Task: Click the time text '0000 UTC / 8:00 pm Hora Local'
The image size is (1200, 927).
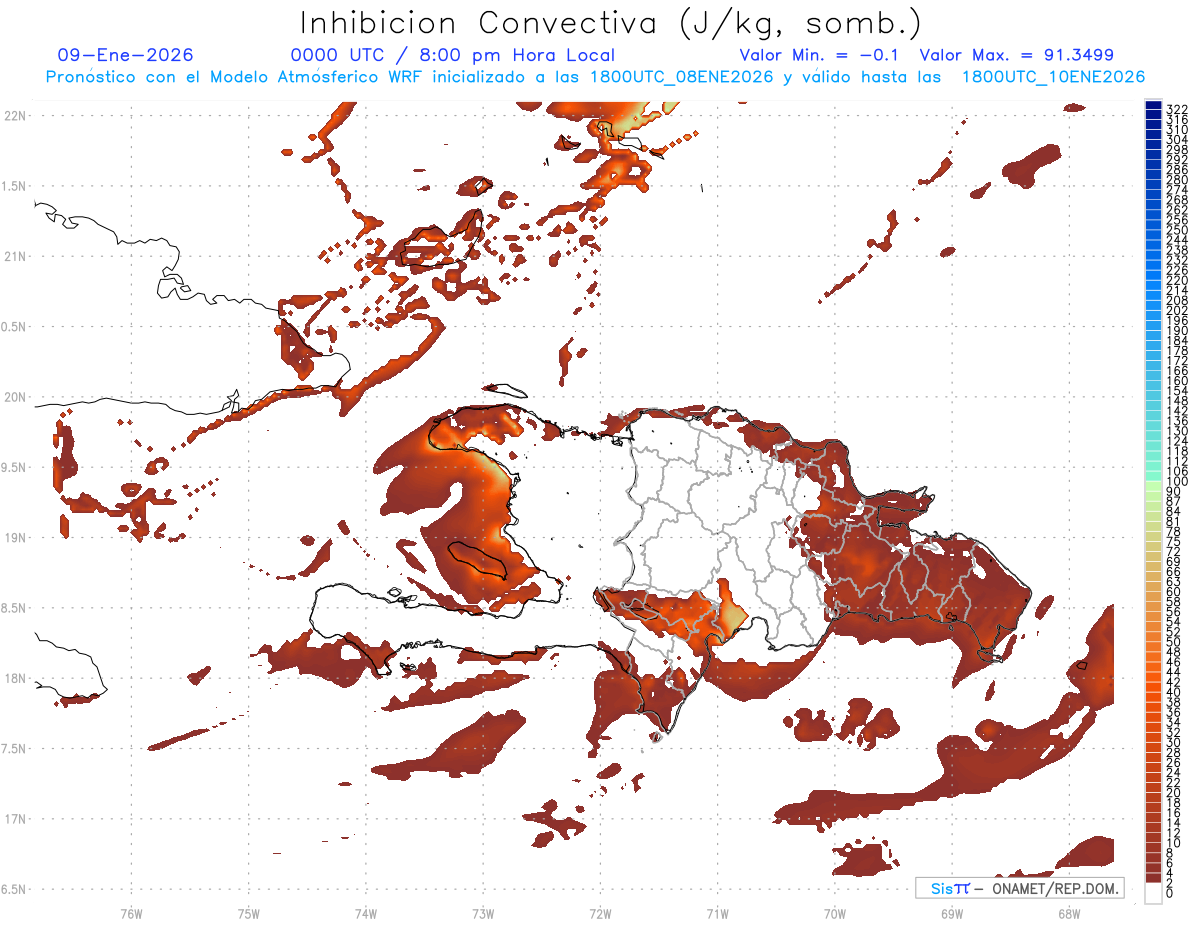Action: point(453,56)
